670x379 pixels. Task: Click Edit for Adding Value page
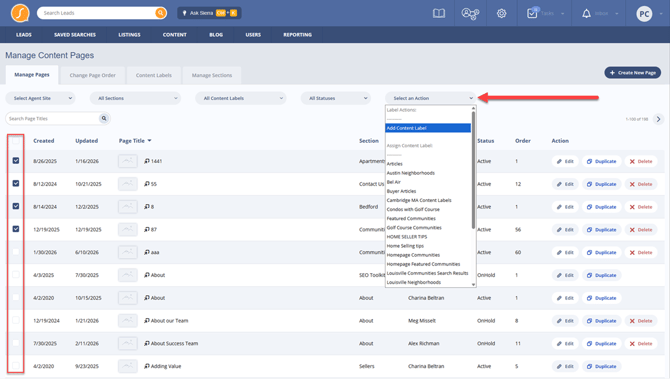pos(565,366)
